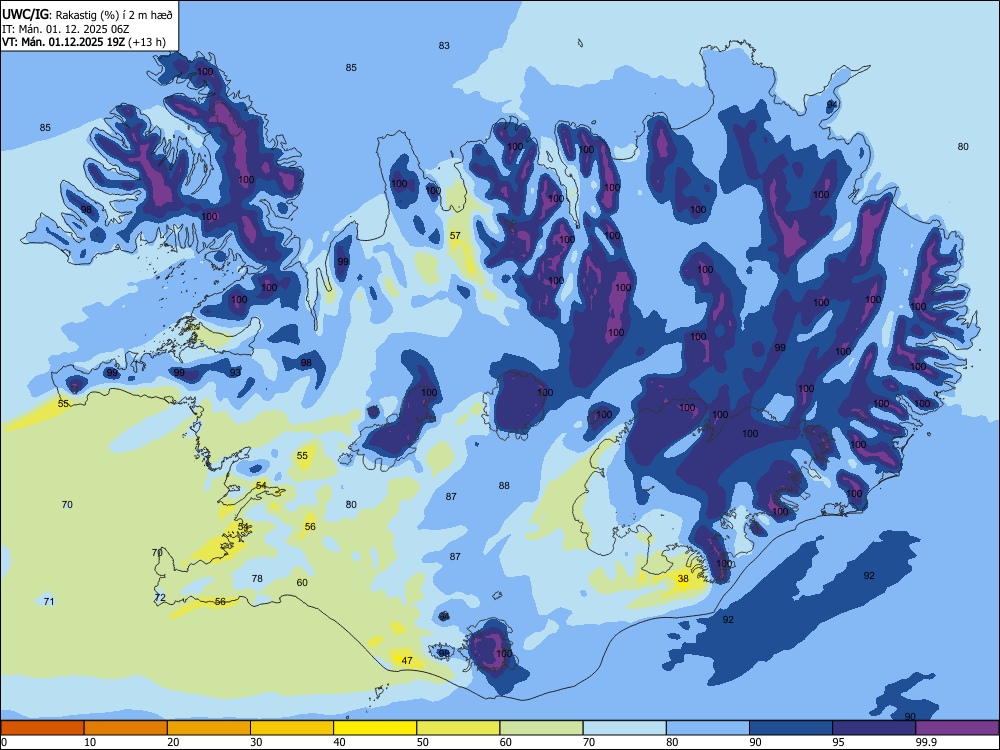Select the 30–40% golden legend swatch
Viewport: 1000px width, 750px height.
click(292, 728)
